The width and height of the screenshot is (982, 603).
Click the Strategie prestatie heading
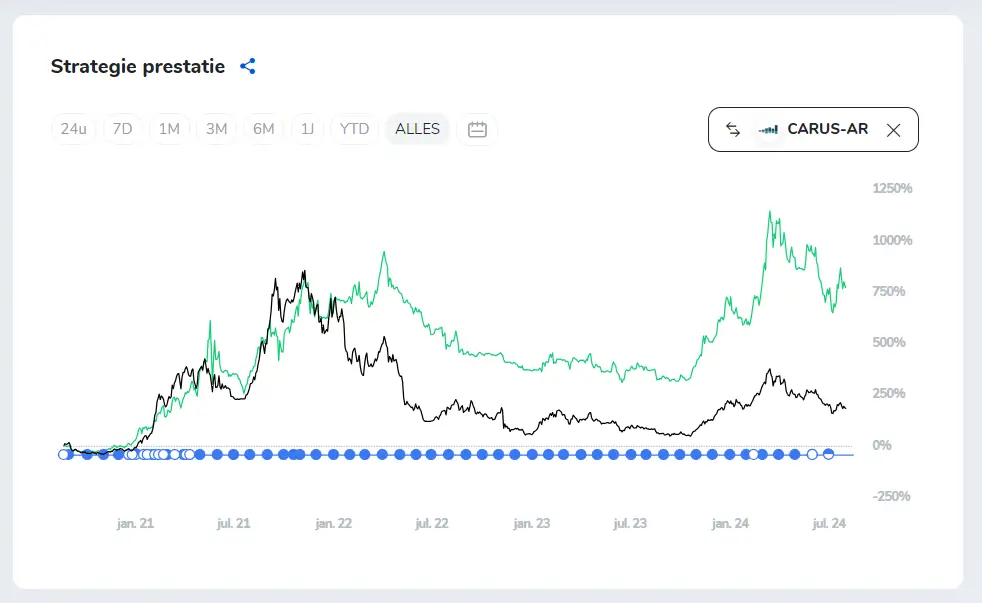(x=138, y=67)
